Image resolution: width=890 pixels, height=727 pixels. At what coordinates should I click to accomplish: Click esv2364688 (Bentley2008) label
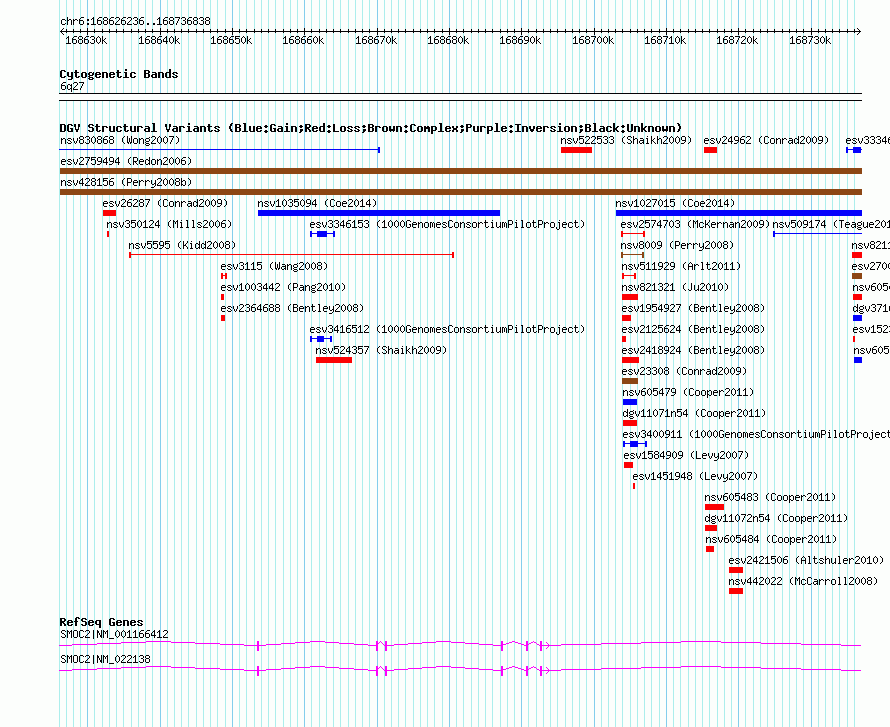tap(292, 308)
